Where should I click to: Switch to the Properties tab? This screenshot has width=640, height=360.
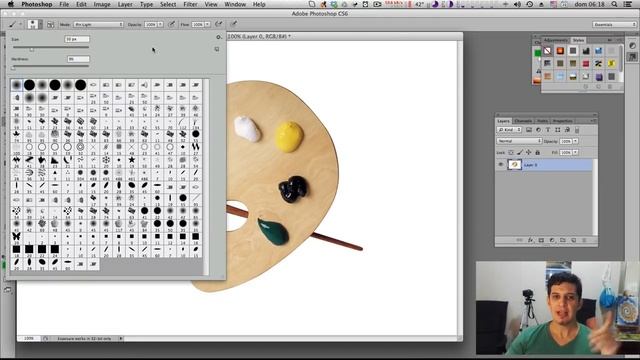[562, 121]
